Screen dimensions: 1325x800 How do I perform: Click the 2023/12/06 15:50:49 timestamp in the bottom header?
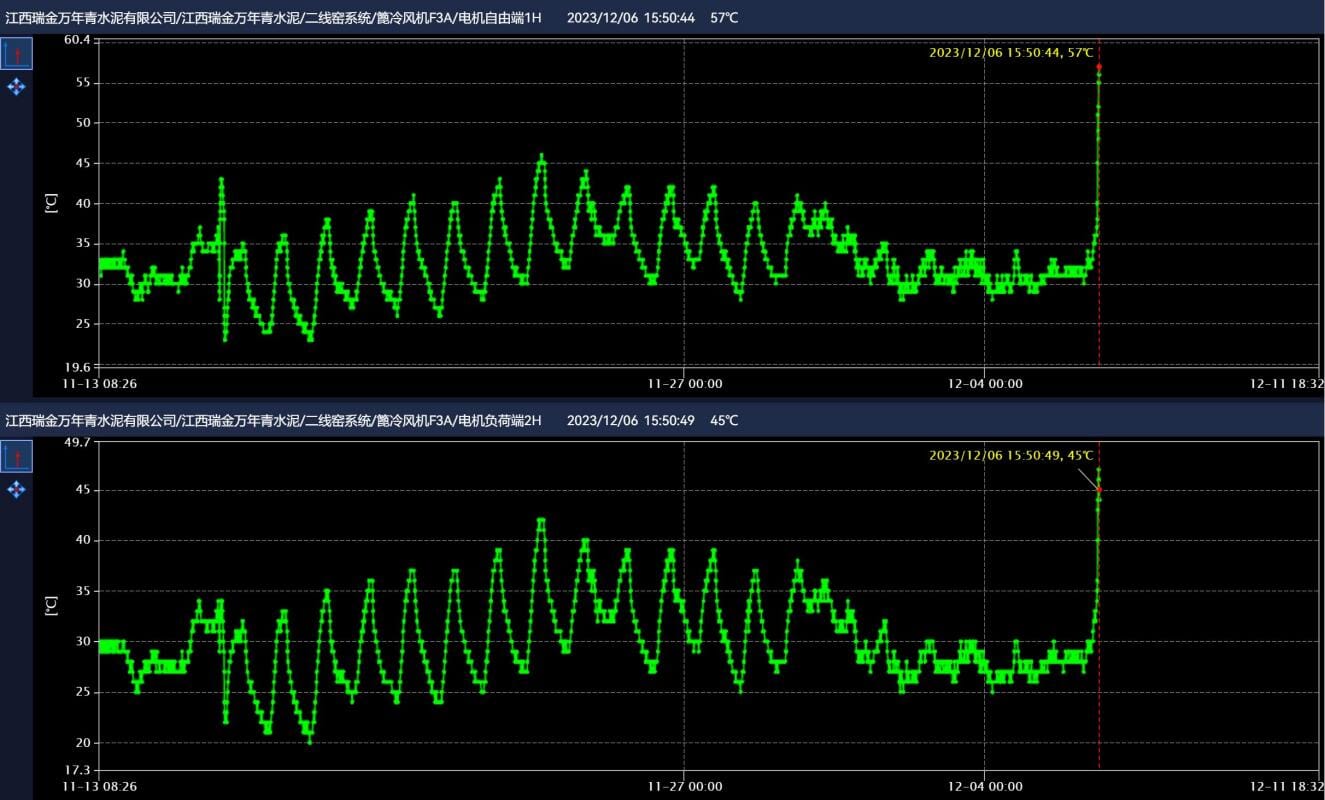pyautogui.click(x=630, y=420)
